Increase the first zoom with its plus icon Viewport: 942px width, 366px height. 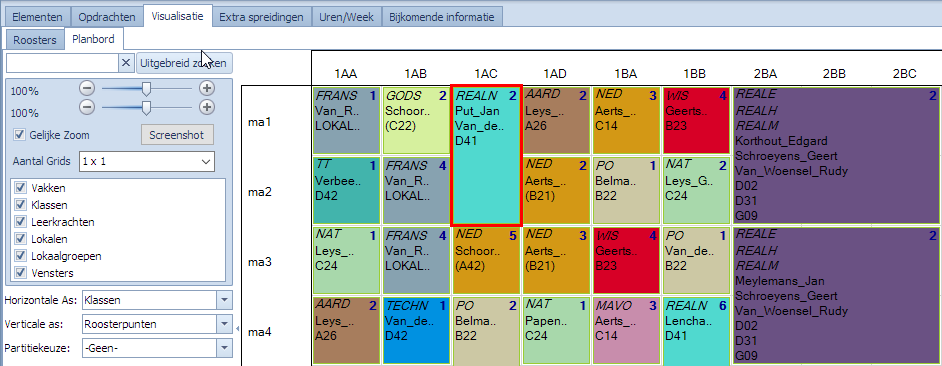click(207, 89)
